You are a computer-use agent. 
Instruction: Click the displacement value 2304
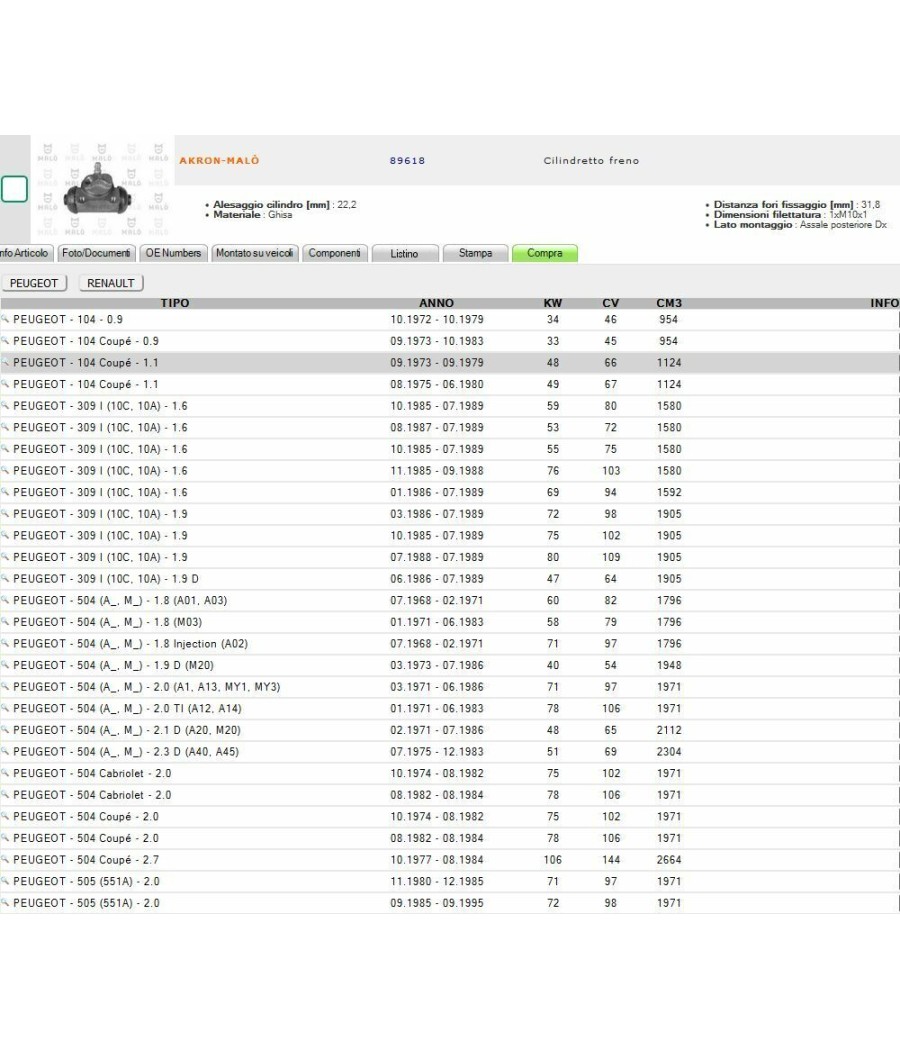tap(669, 751)
